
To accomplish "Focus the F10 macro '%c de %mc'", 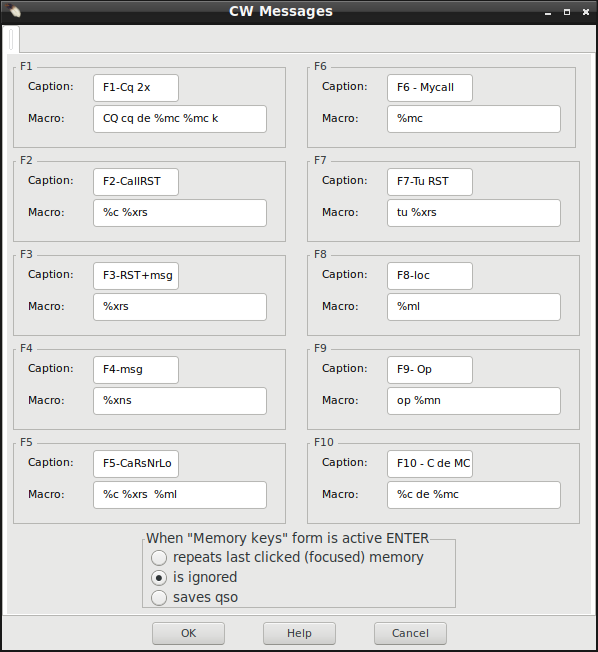I will click(474, 495).
